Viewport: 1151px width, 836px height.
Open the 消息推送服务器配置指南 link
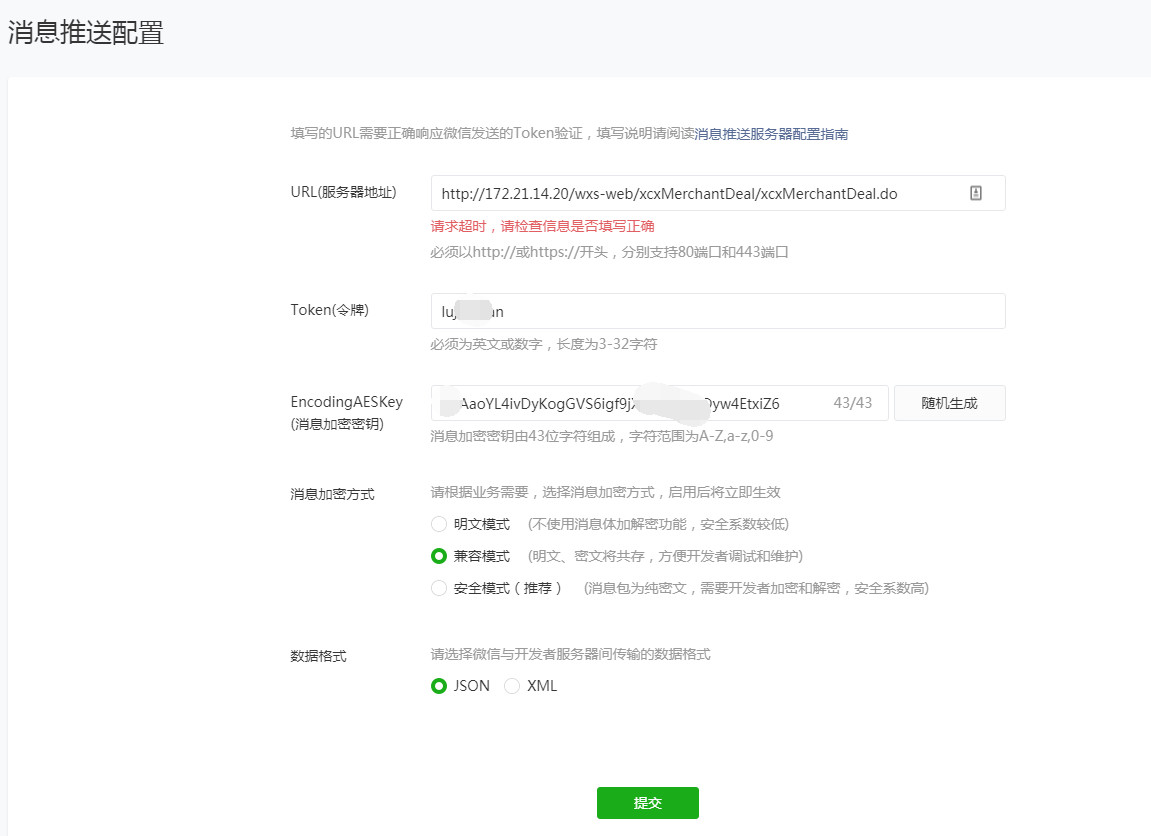point(771,134)
